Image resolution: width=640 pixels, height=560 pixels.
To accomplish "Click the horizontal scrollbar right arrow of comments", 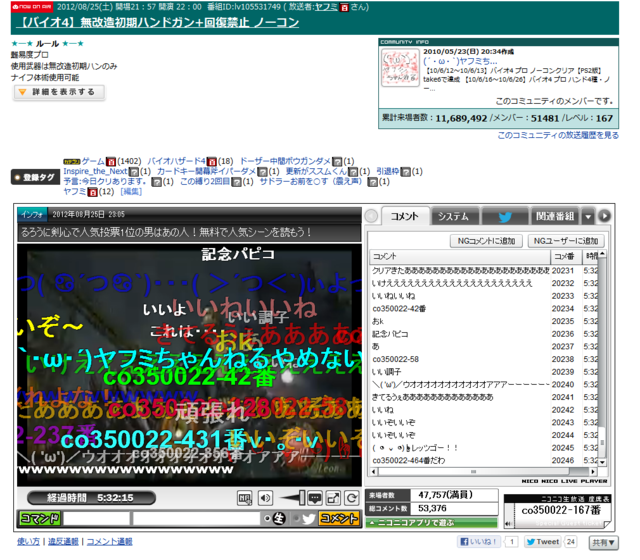I will pyautogui.click(x=593, y=472).
